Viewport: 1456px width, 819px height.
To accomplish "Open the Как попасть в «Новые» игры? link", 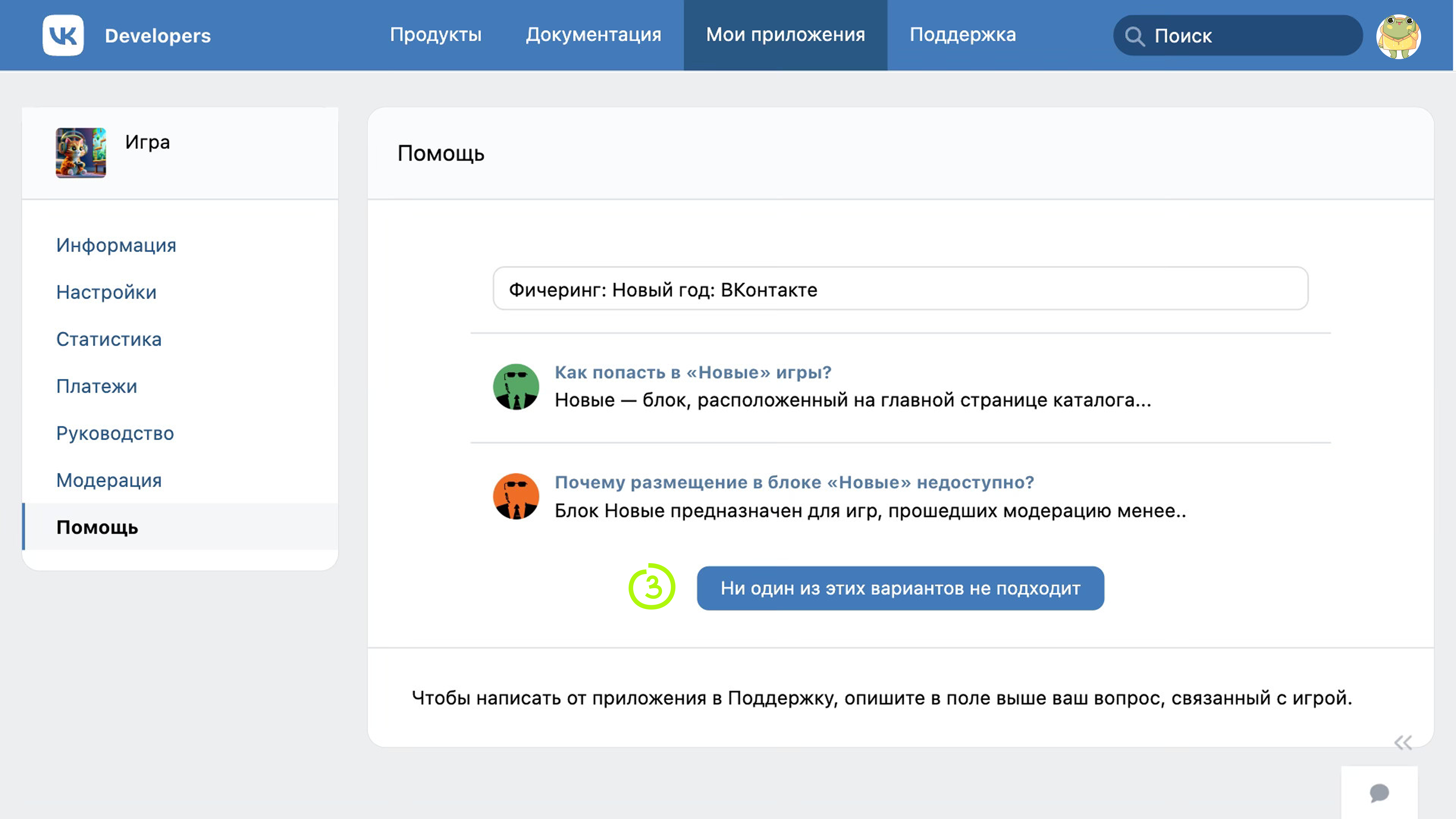I will [x=693, y=372].
